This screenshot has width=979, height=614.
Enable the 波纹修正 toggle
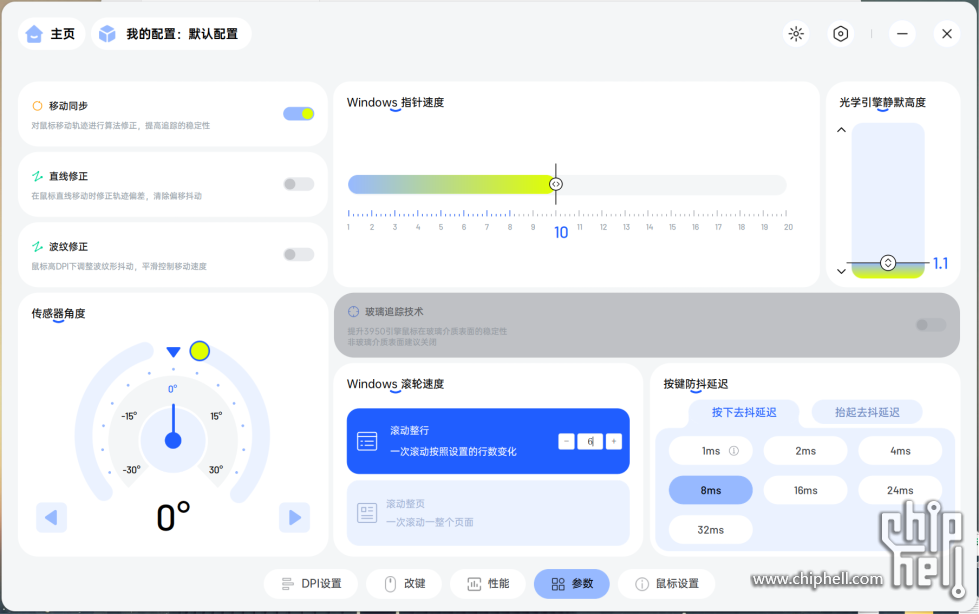pos(298,254)
